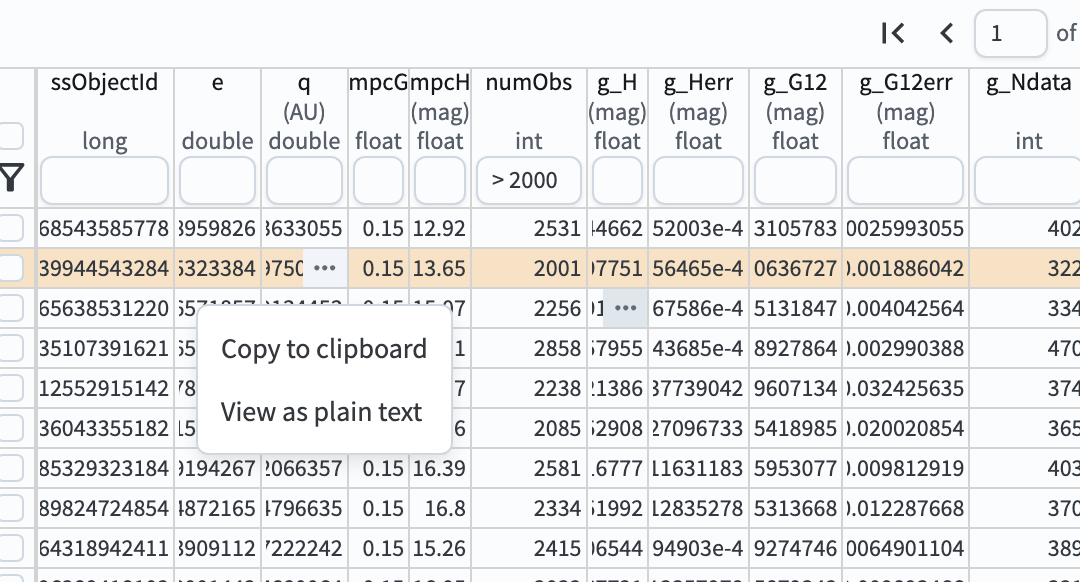The image size is (1080, 582).
Task: Click numObs cell 2858
Action: click(528, 348)
